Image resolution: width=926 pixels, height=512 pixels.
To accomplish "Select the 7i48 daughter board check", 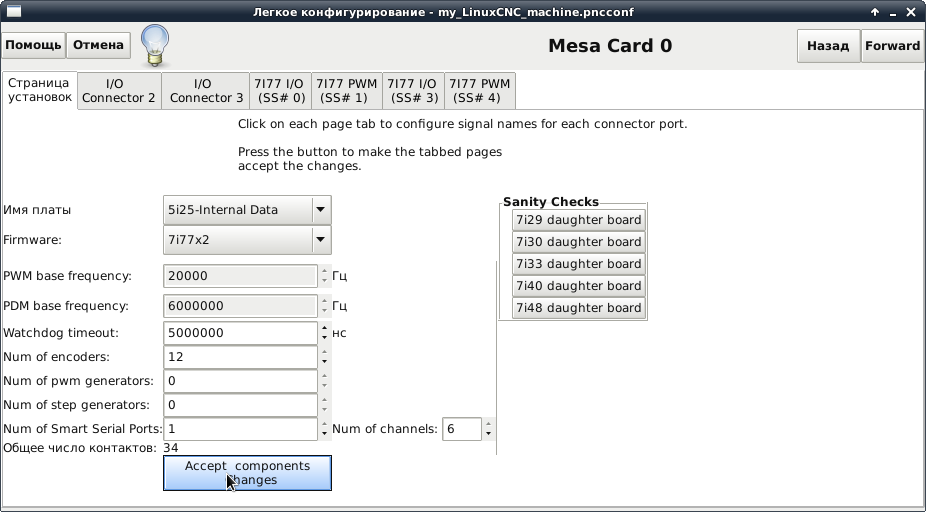I will click(x=578, y=308).
